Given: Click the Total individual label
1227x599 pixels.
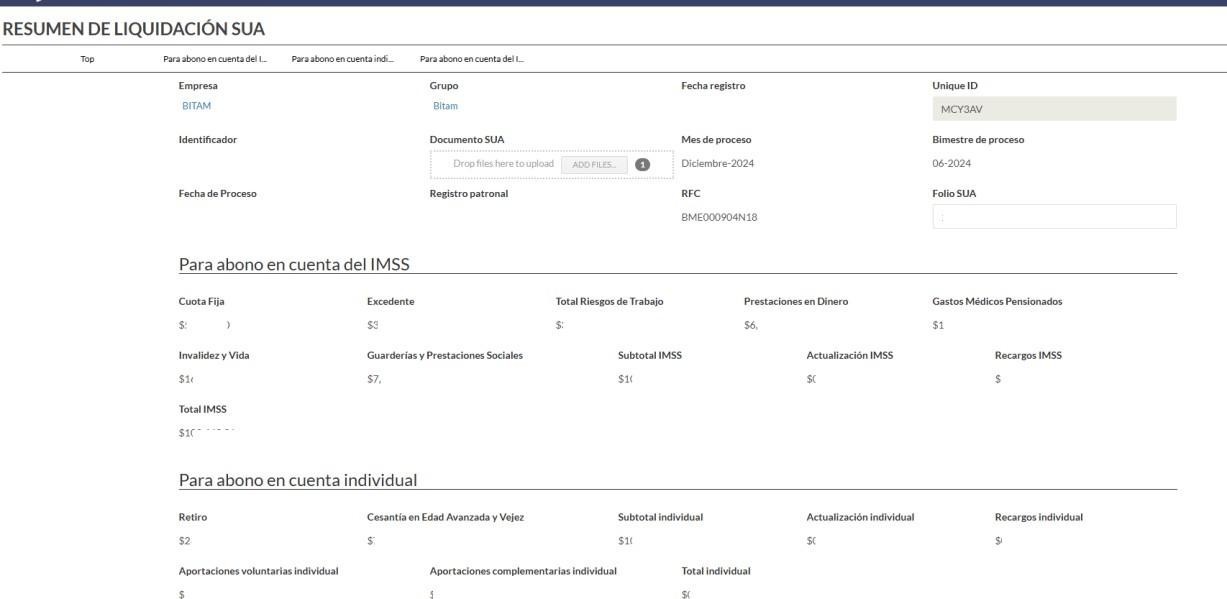Looking at the screenshot, I should pyautogui.click(x=716, y=571).
